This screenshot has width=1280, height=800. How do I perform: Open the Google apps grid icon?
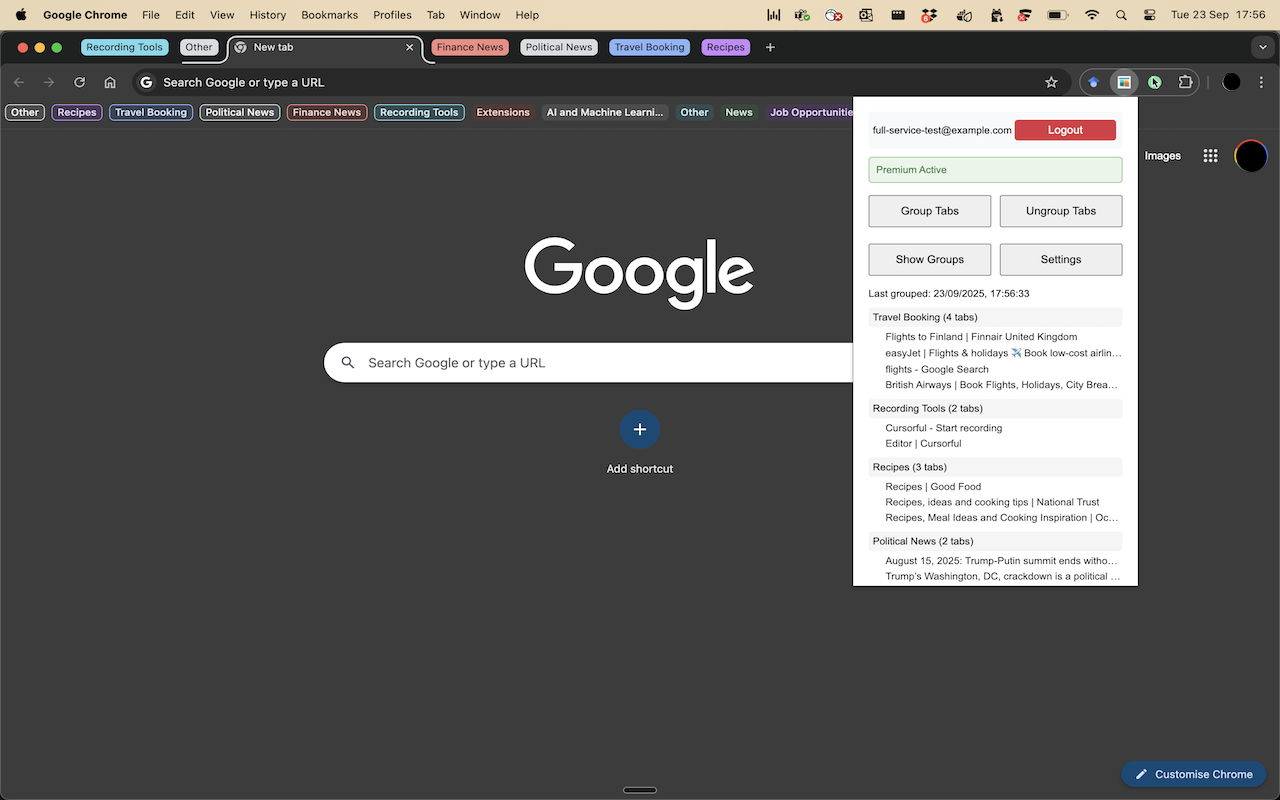1210,155
